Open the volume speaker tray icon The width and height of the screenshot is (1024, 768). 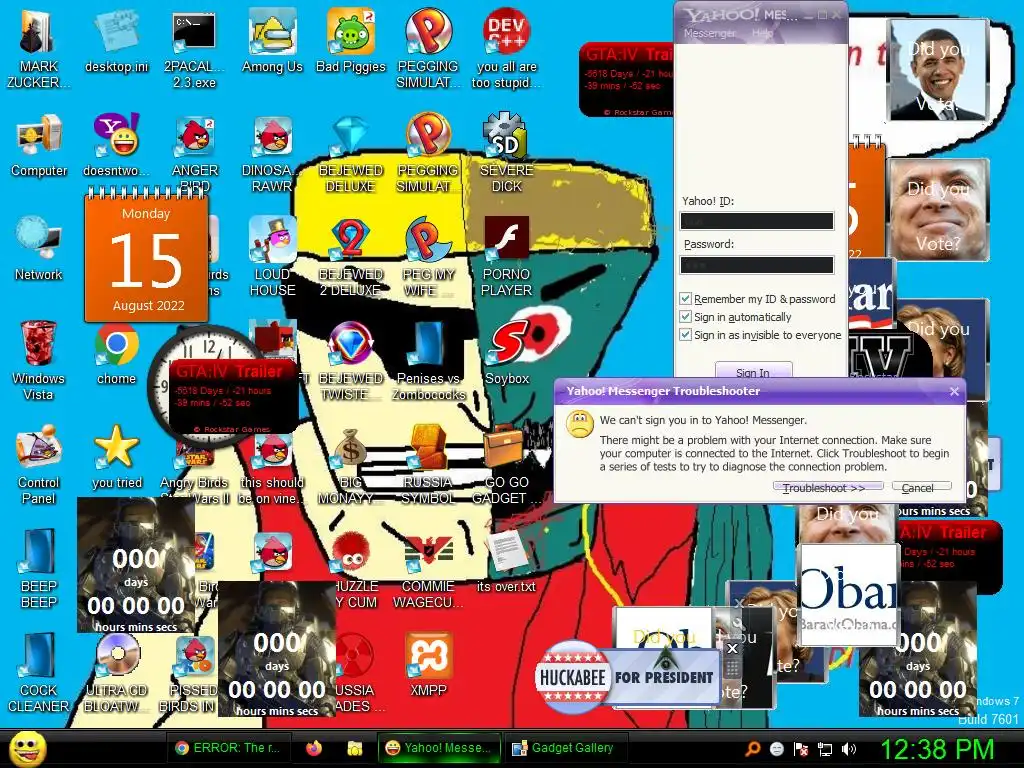coord(849,749)
